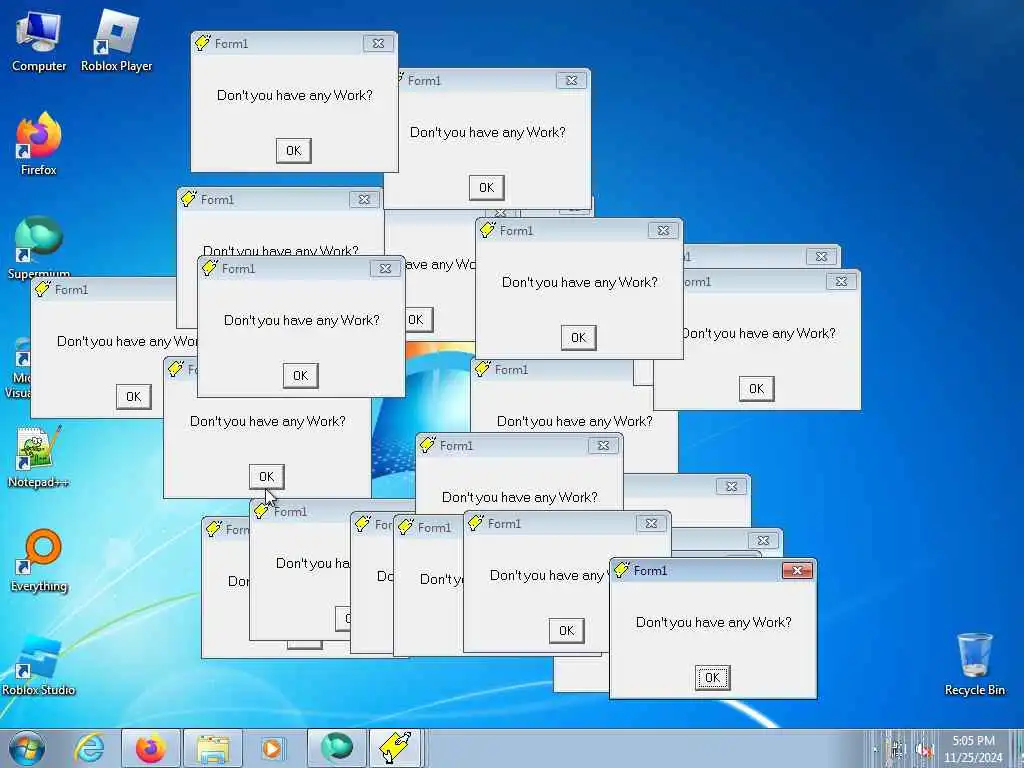Open the clock showing 5:05 PM

pyautogui.click(x=973, y=749)
